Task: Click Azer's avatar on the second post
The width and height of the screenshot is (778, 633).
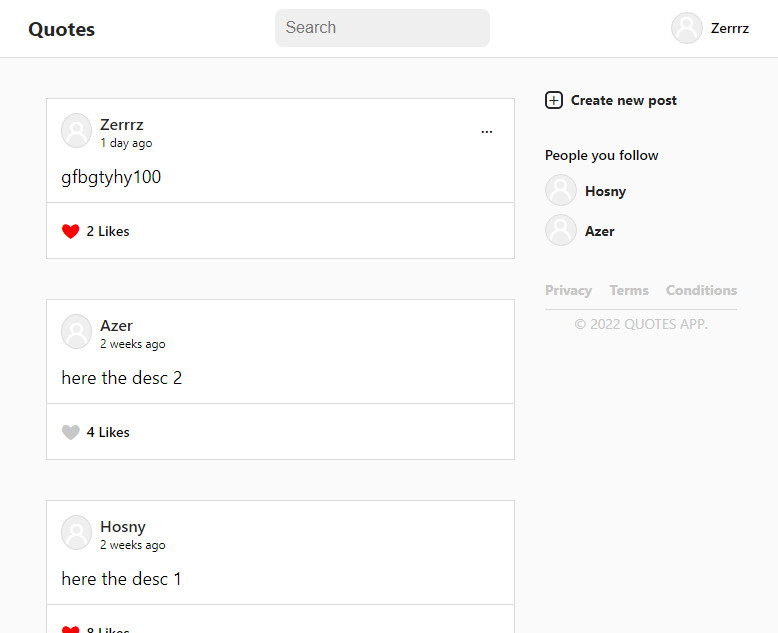Action: click(77, 332)
